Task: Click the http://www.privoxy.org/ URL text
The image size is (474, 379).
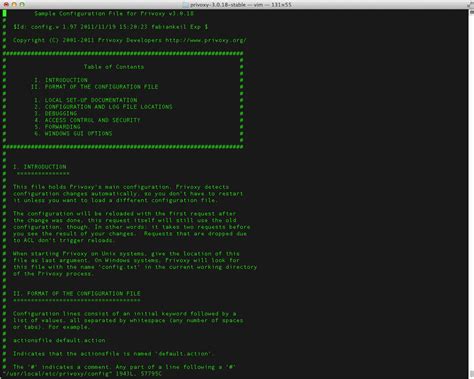Action: [x=206, y=40]
